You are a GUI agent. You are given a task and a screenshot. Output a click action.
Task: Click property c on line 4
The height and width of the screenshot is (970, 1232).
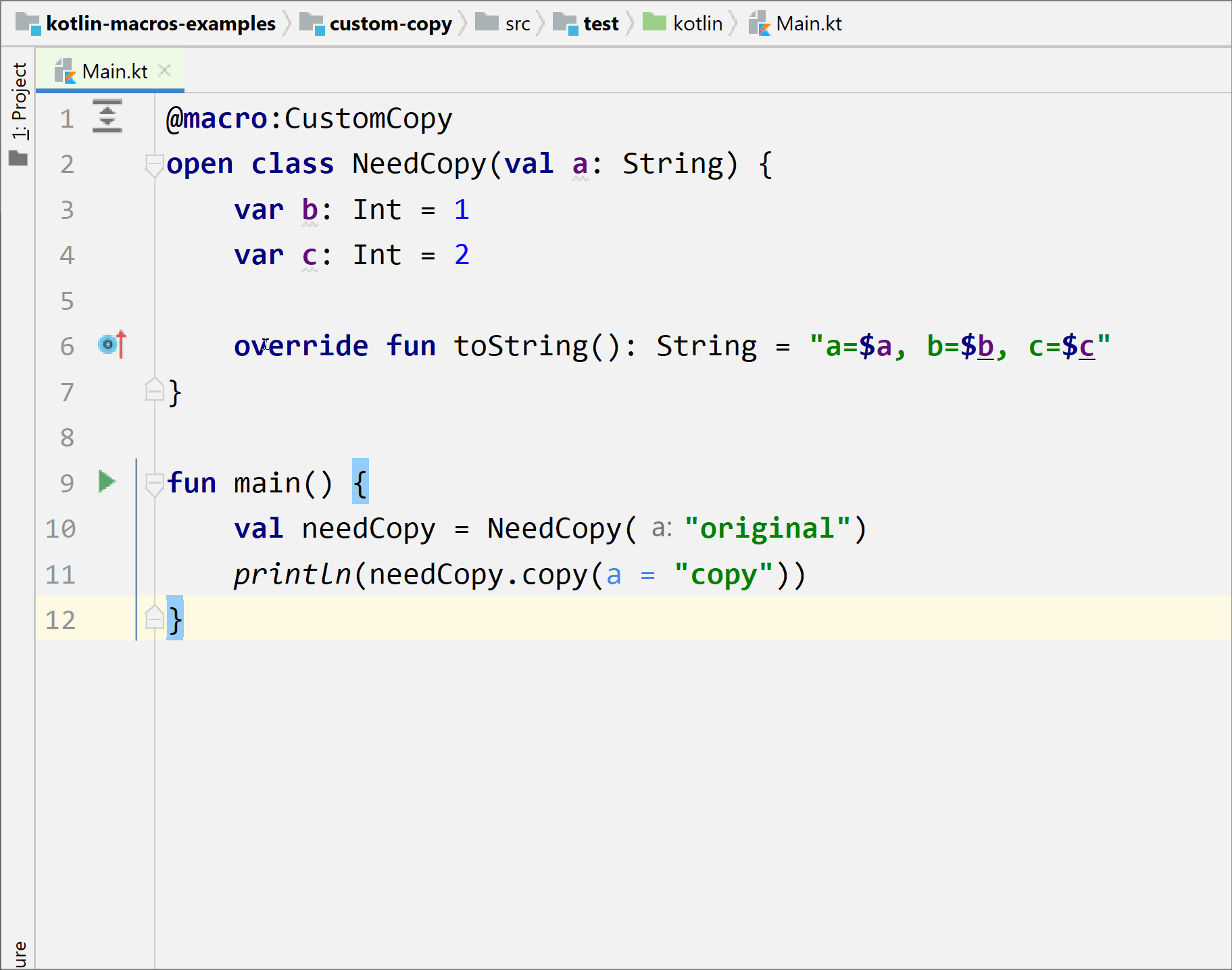tap(310, 255)
